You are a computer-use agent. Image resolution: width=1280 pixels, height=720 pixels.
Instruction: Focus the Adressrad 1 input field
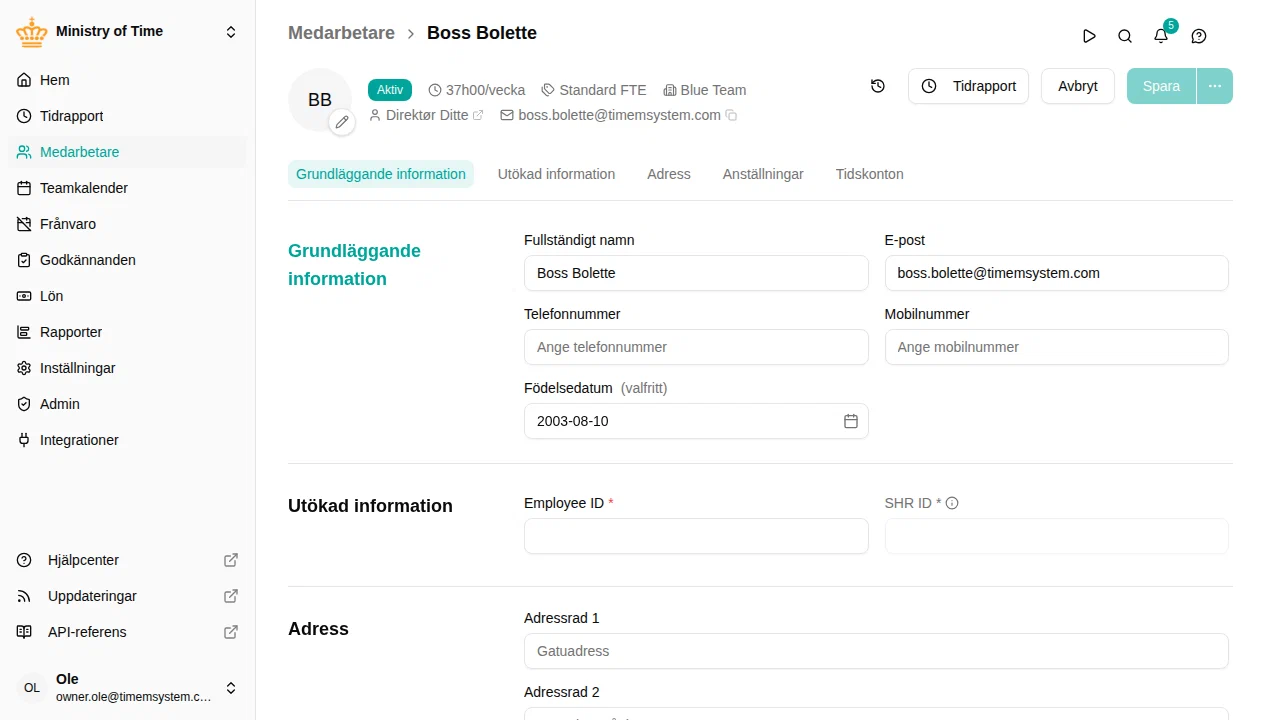point(876,651)
